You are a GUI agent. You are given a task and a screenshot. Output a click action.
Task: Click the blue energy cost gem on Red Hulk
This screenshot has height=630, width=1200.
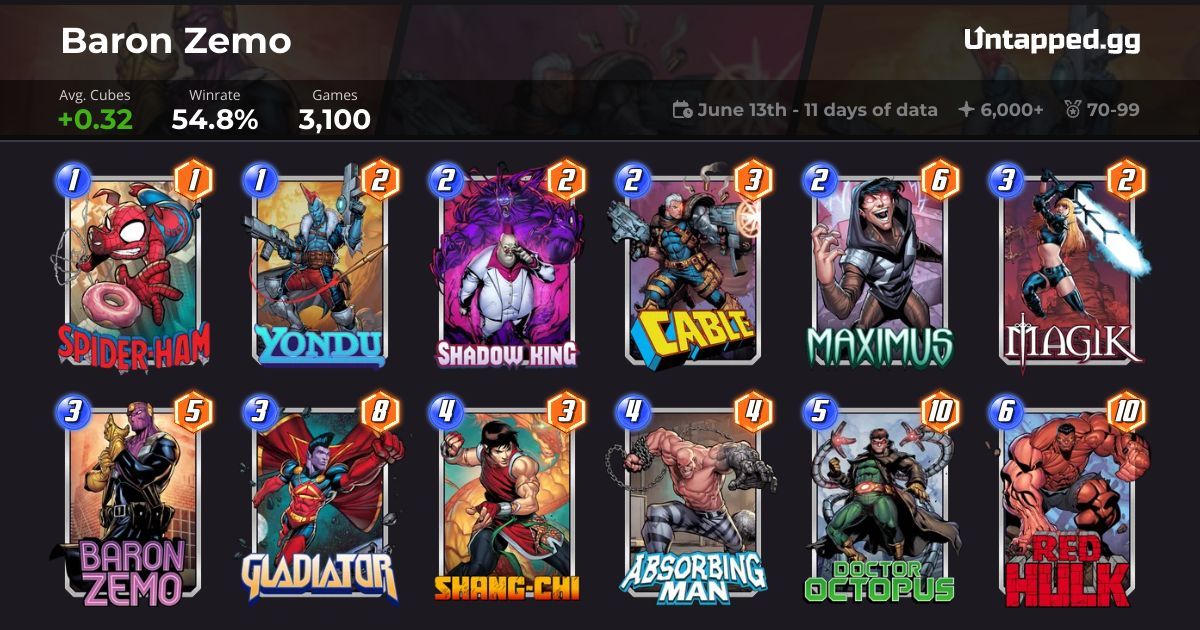coord(1004,413)
